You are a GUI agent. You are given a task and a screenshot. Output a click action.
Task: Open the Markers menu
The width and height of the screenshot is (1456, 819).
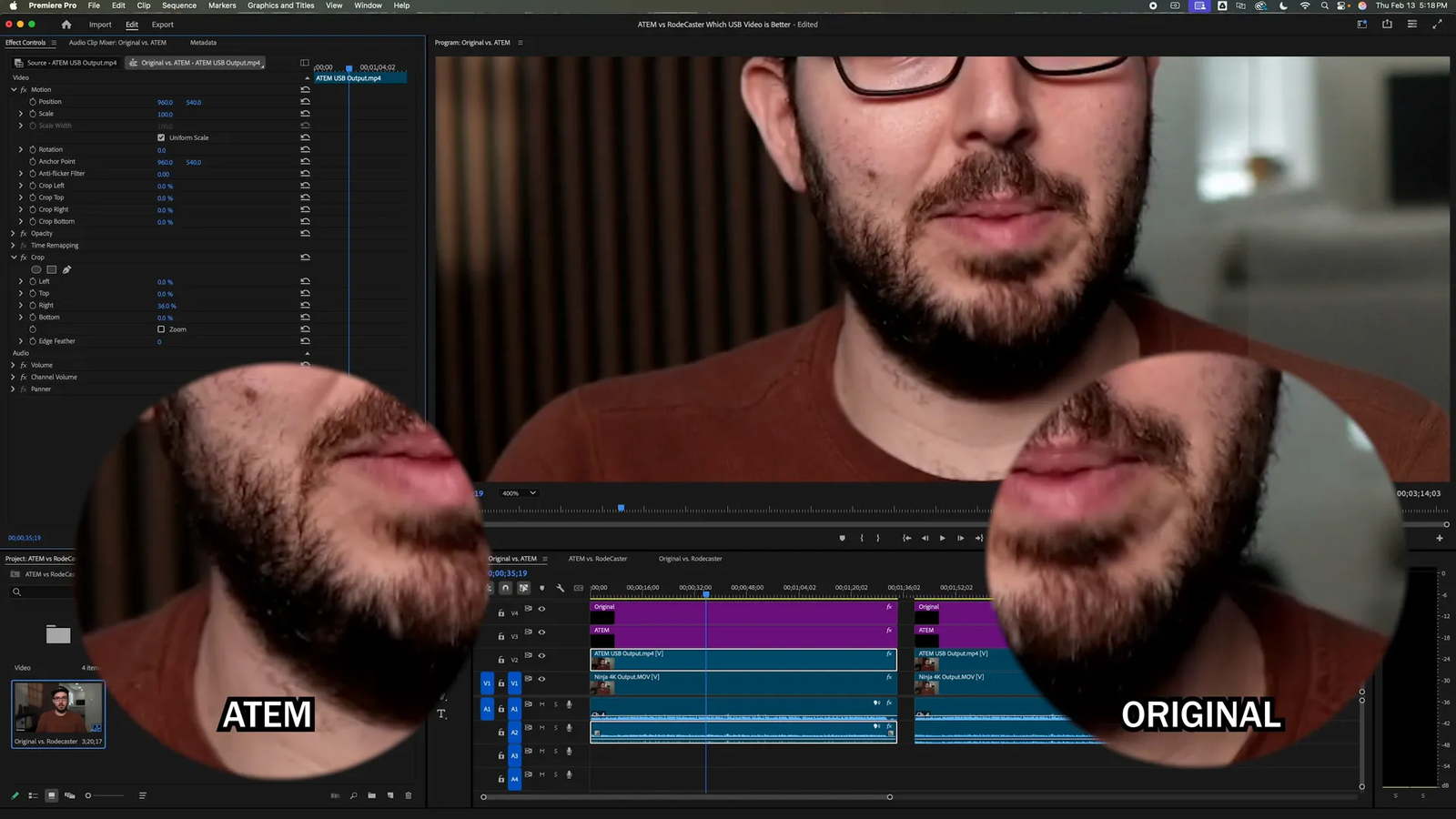222,5
